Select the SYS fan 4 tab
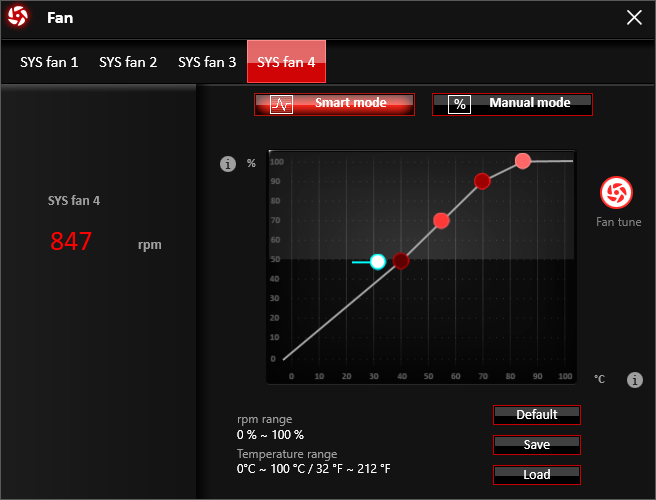Screen dimensions: 656x500 (286, 62)
